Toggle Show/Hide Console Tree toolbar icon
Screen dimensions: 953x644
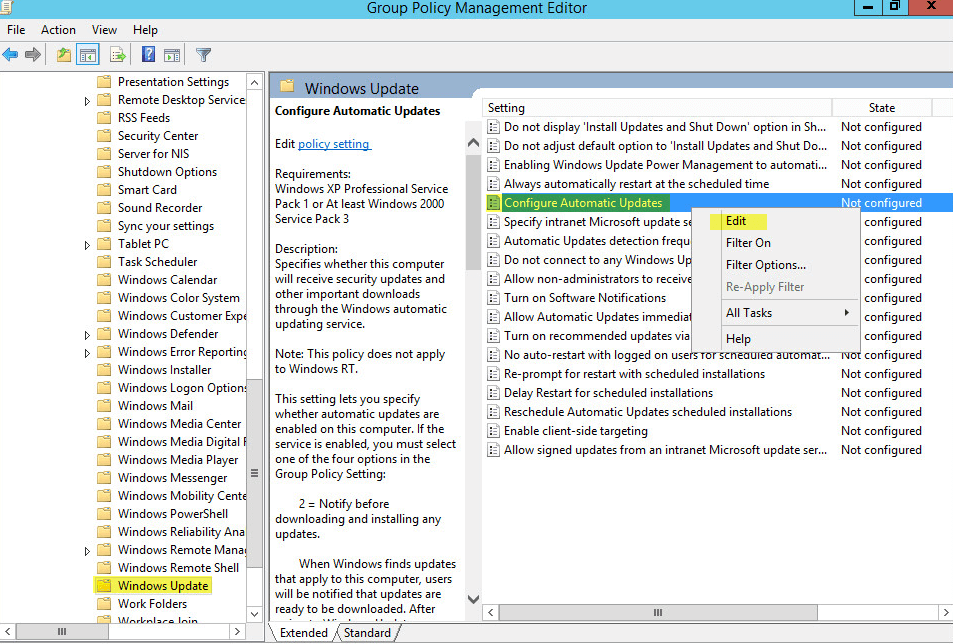click(x=88, y=55)
